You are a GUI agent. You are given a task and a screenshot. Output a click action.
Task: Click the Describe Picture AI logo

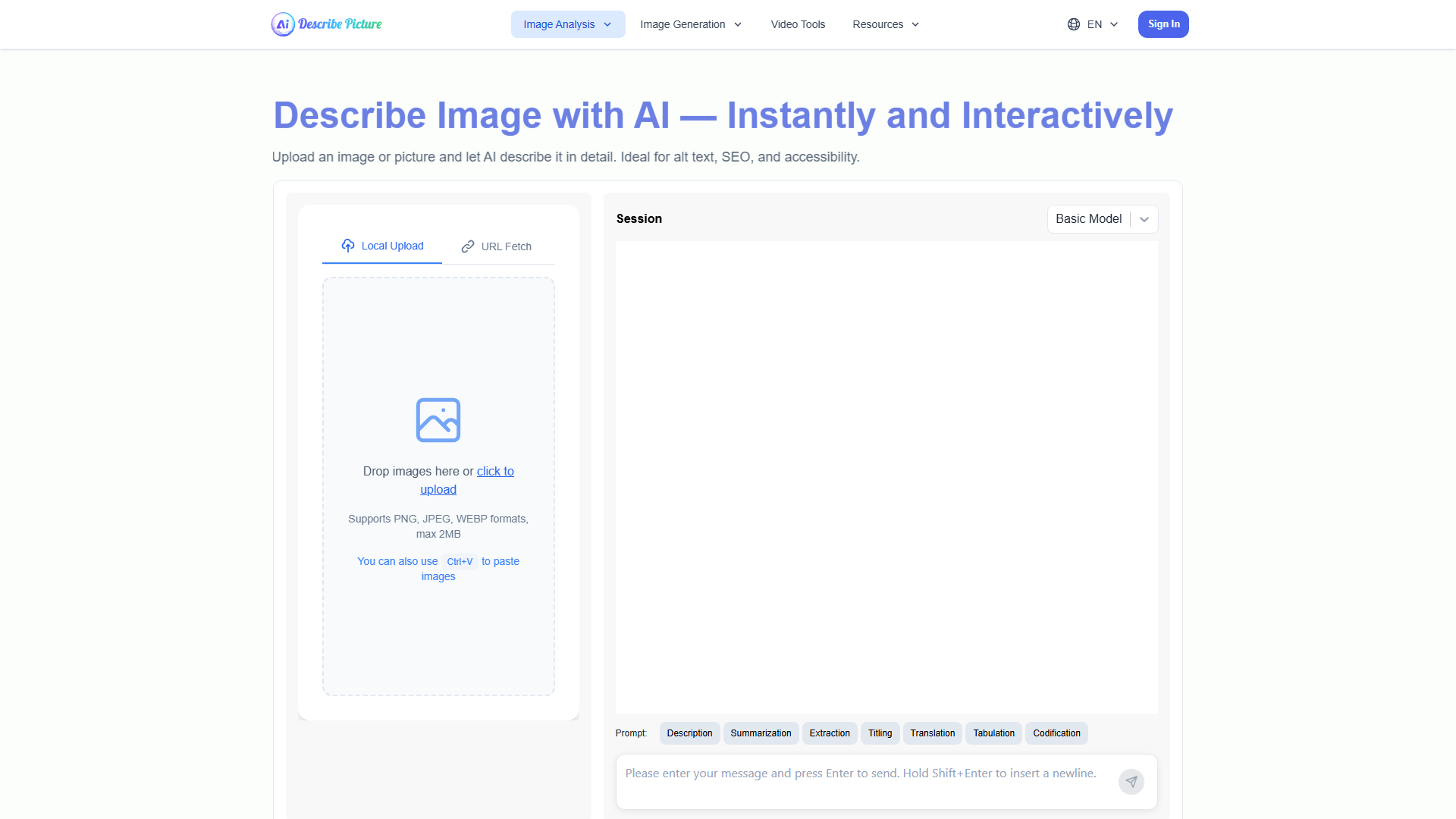click(327, 24)
